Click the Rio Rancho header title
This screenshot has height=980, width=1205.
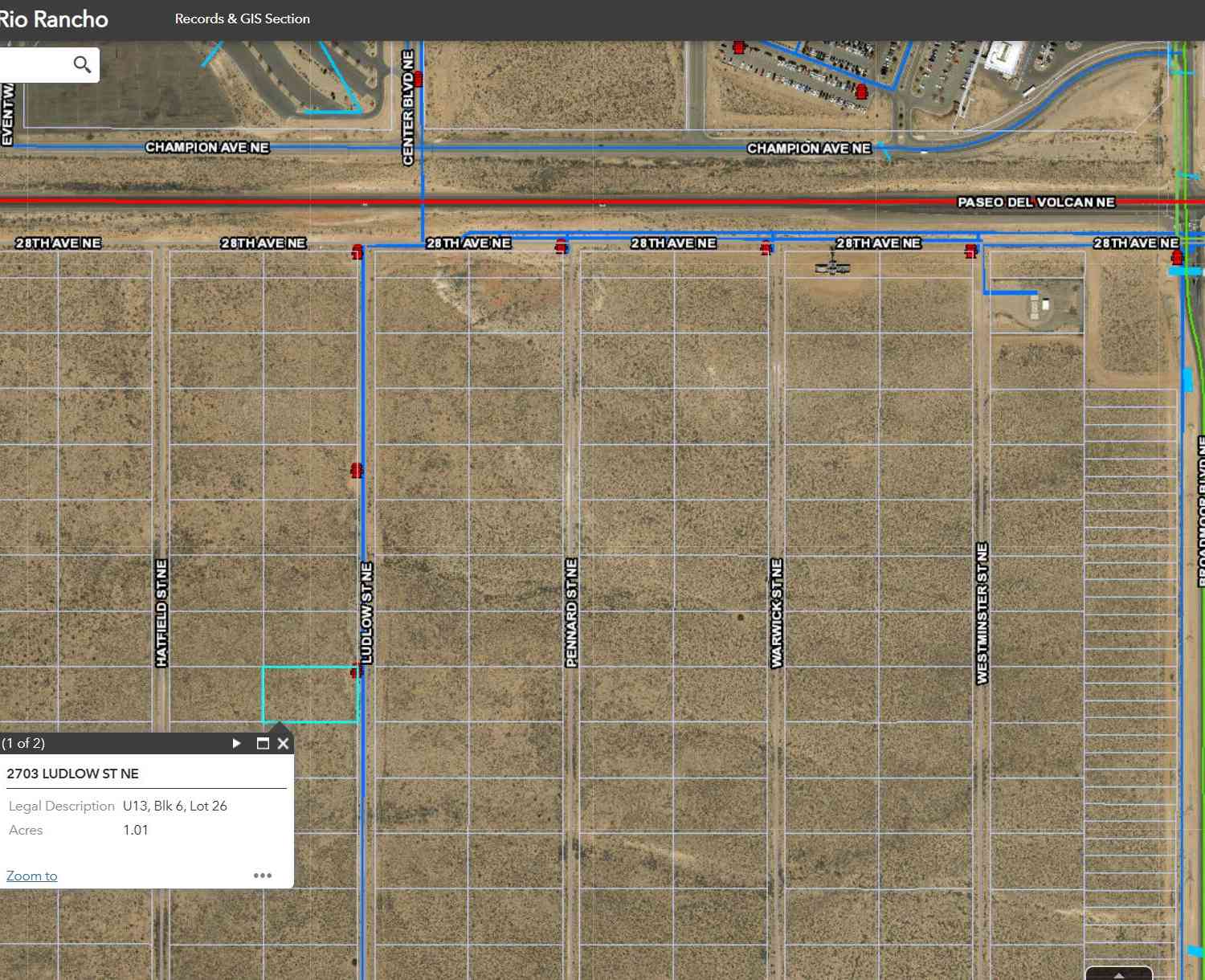tap(53, 19)
